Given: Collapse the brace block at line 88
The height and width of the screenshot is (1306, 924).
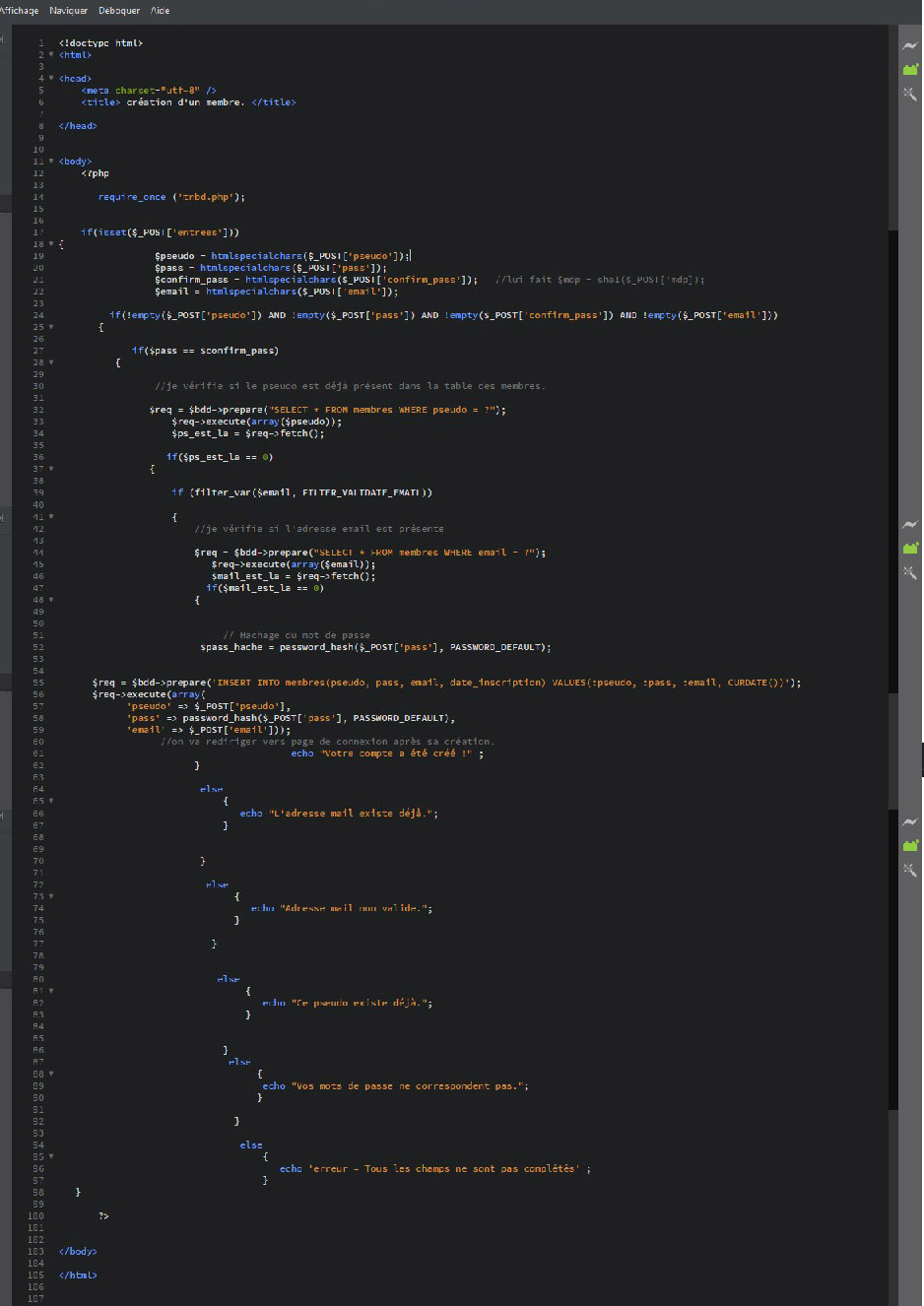Looking at the screenshot, I should pyautogui.click(x=51, y=1074).
